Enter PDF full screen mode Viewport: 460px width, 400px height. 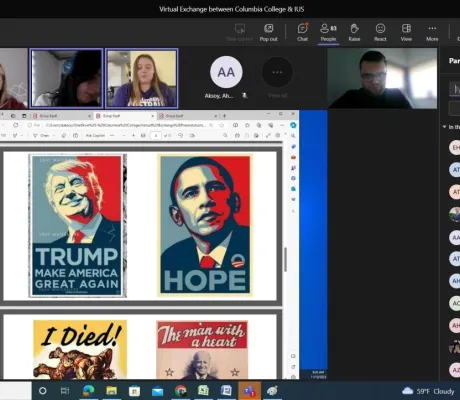click(268, 135)
